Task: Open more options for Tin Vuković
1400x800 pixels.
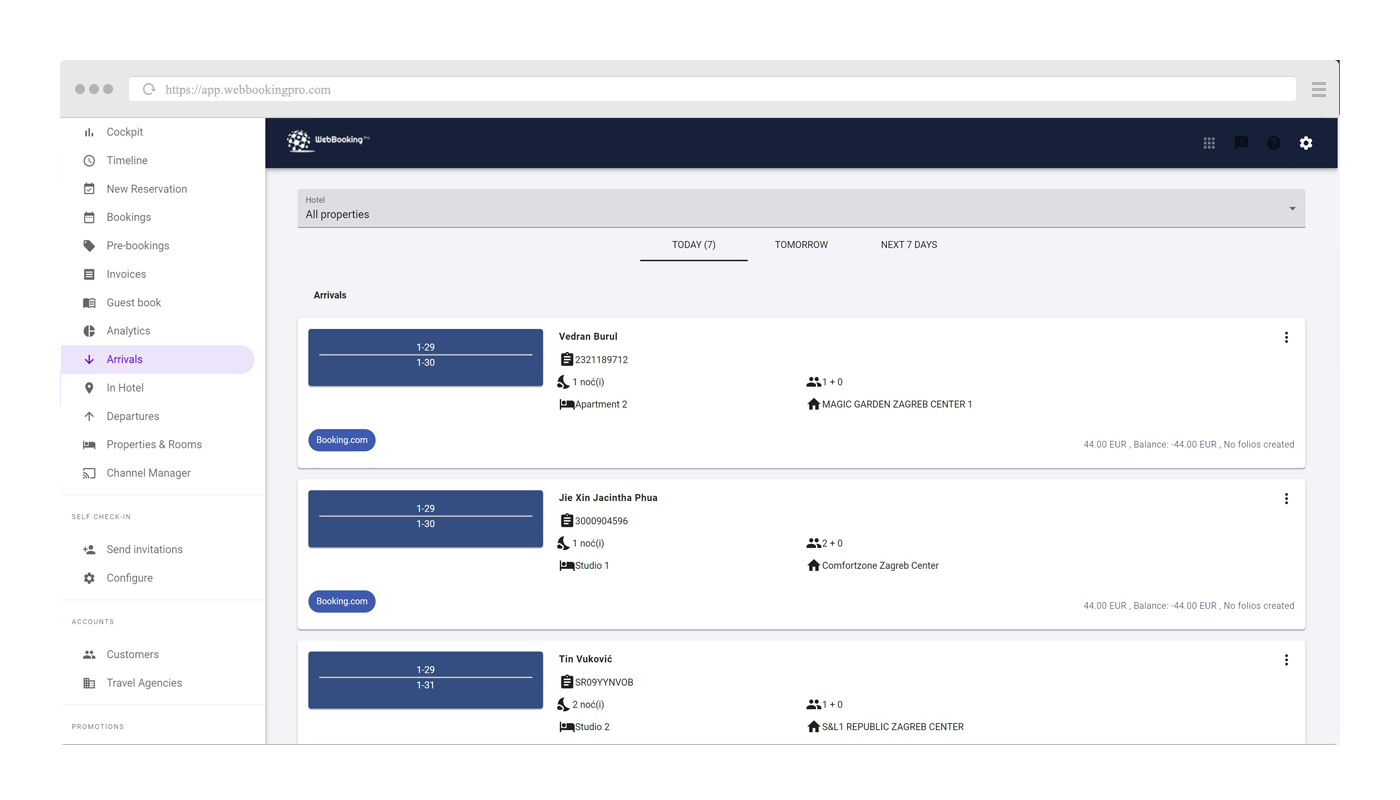Action: coord(1286,660)
